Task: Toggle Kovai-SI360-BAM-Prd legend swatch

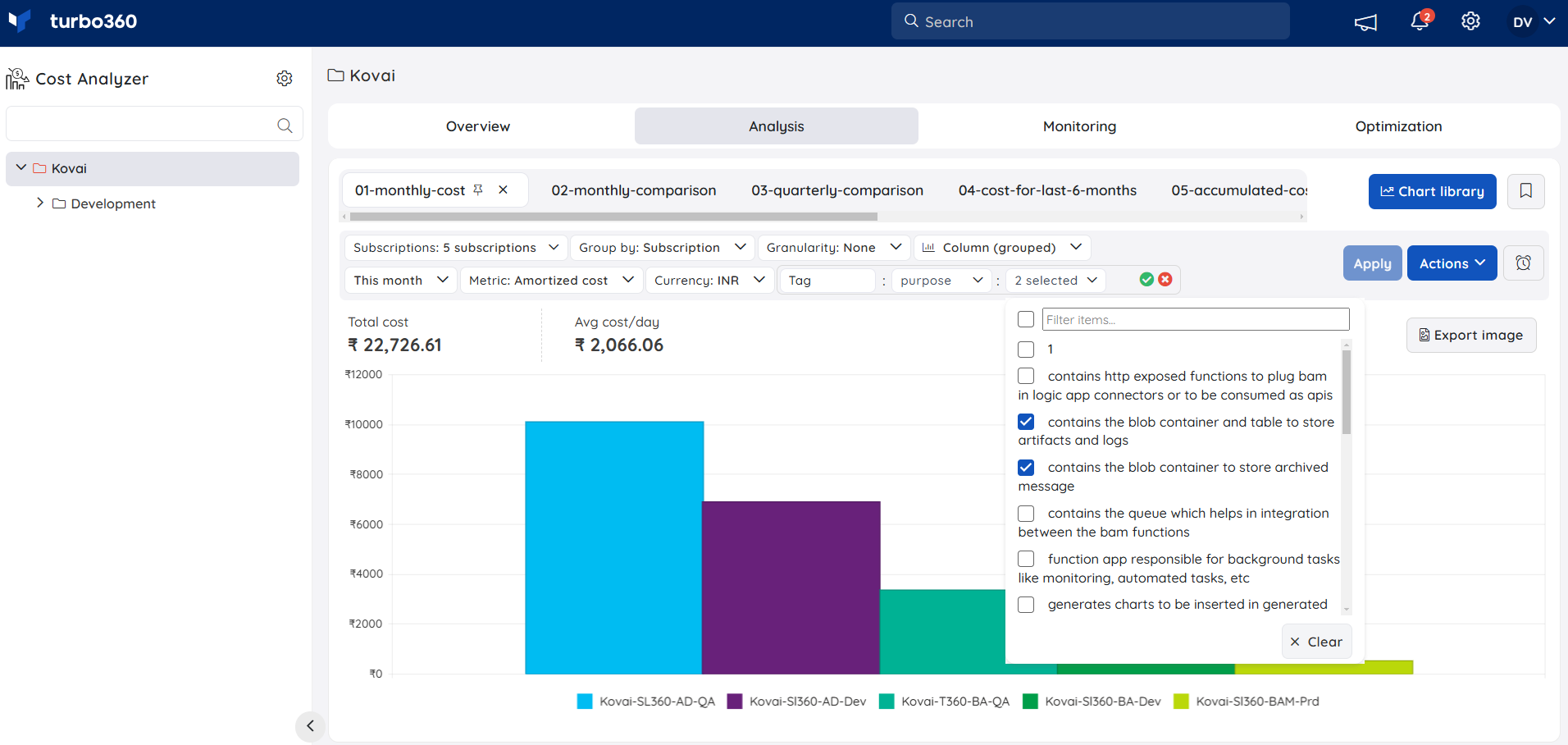Action: 1181,702
